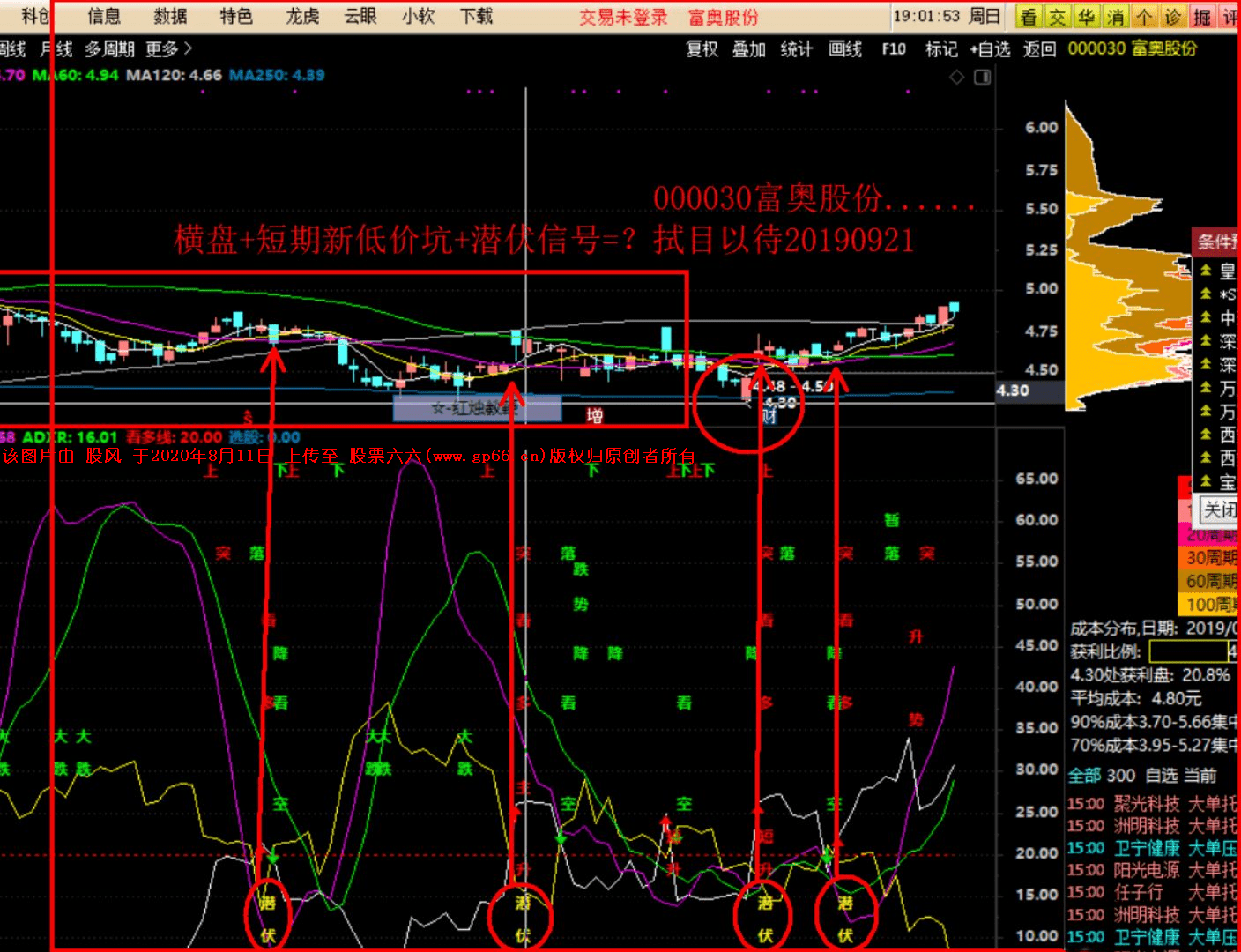
Task: Click the ADXR: 16.01 indicator label
Action: 70,437
